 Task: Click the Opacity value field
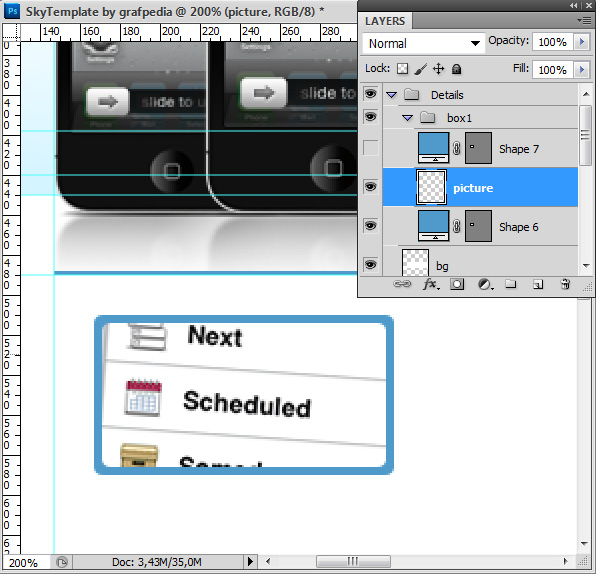[x=553, y=42]
